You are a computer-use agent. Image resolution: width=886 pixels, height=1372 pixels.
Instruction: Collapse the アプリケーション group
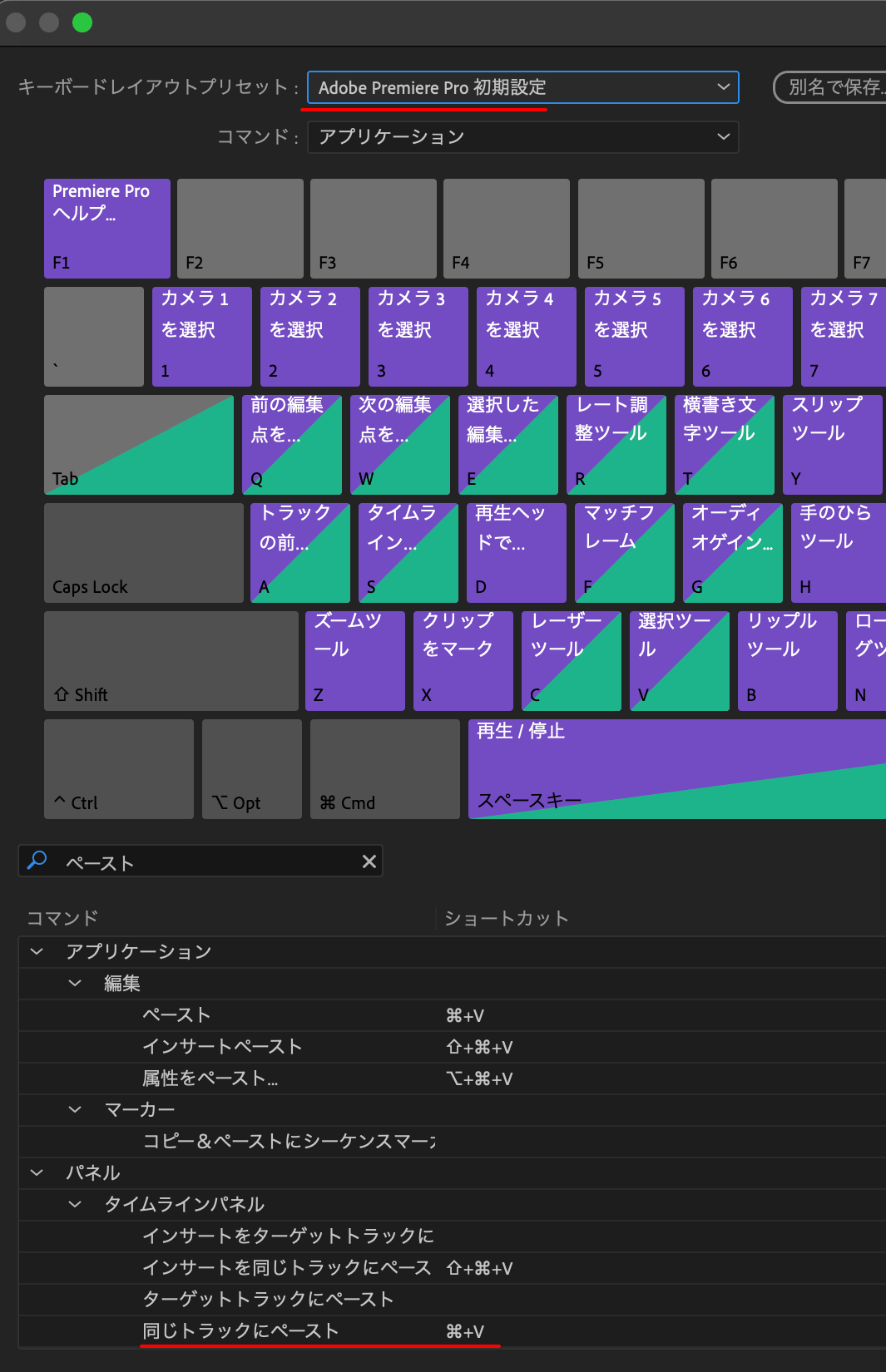37,951
